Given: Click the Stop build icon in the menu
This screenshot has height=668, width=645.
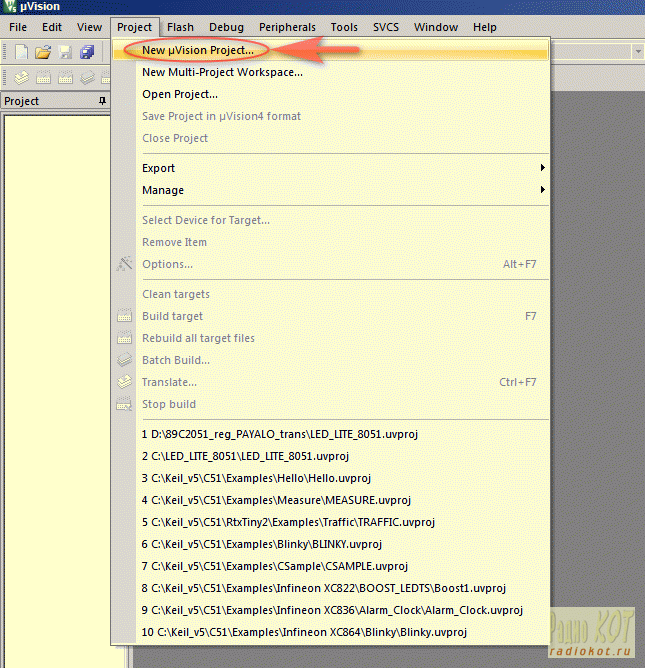Looking at the screenshot, I should pos(124,404).
